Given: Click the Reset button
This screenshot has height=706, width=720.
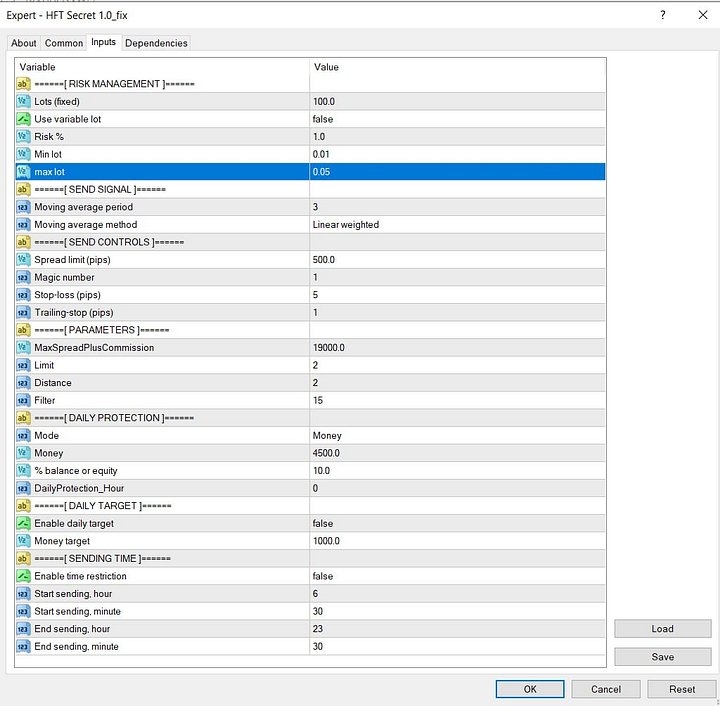Looking at the screenshot, I should click(x=682, y=689).
